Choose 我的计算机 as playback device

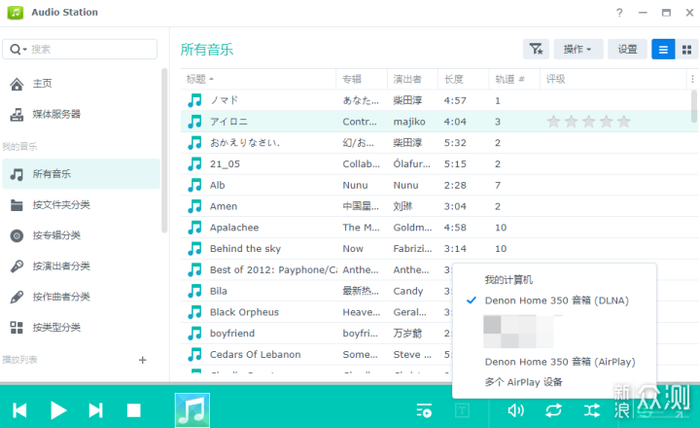click(509, 279)
